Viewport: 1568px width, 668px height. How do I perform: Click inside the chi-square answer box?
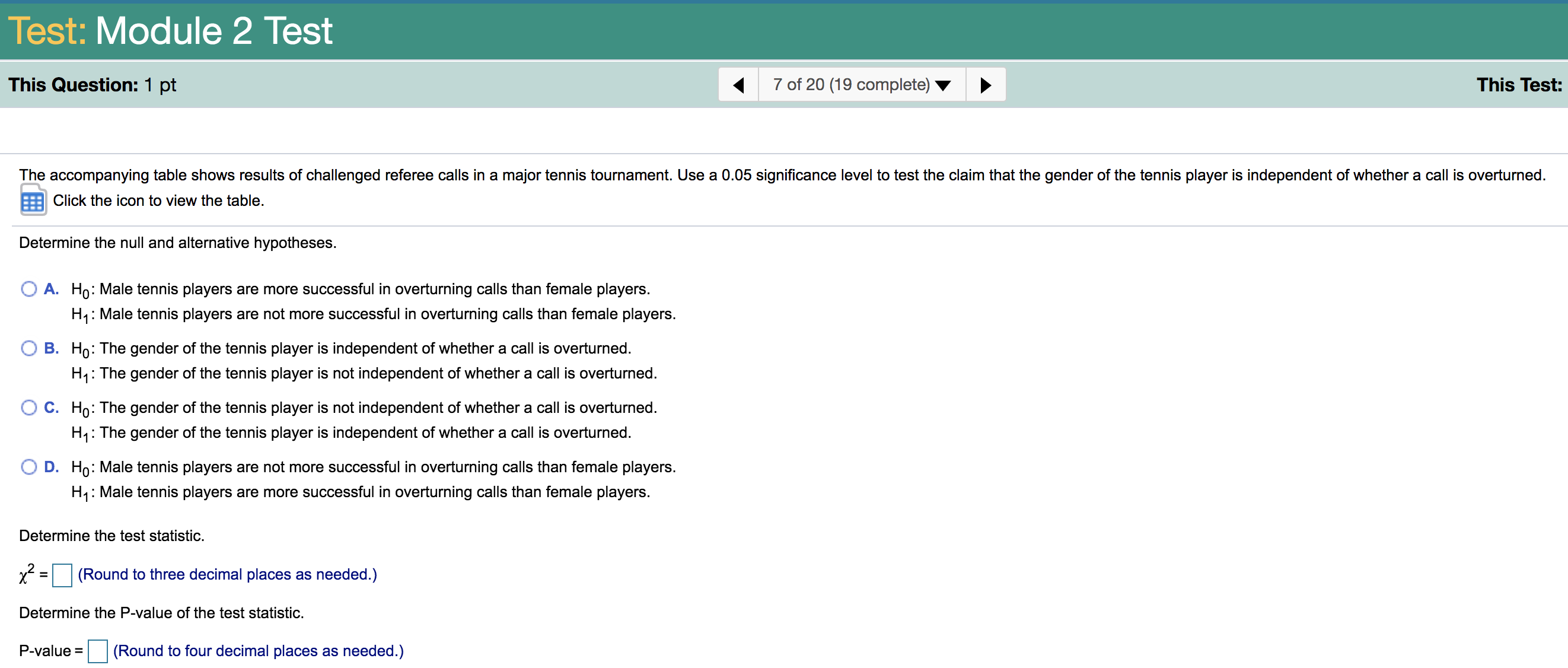63,576
